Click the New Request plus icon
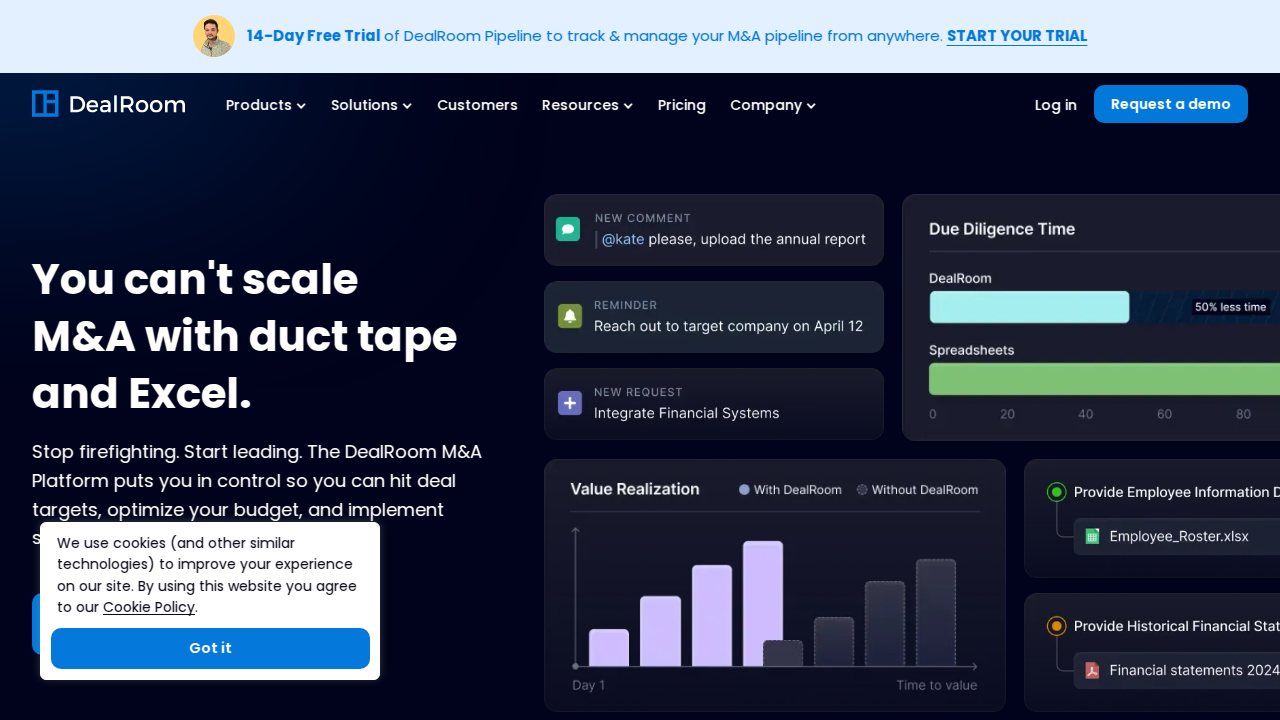The width and height of the screenshot is (1280, 720). 570,403
